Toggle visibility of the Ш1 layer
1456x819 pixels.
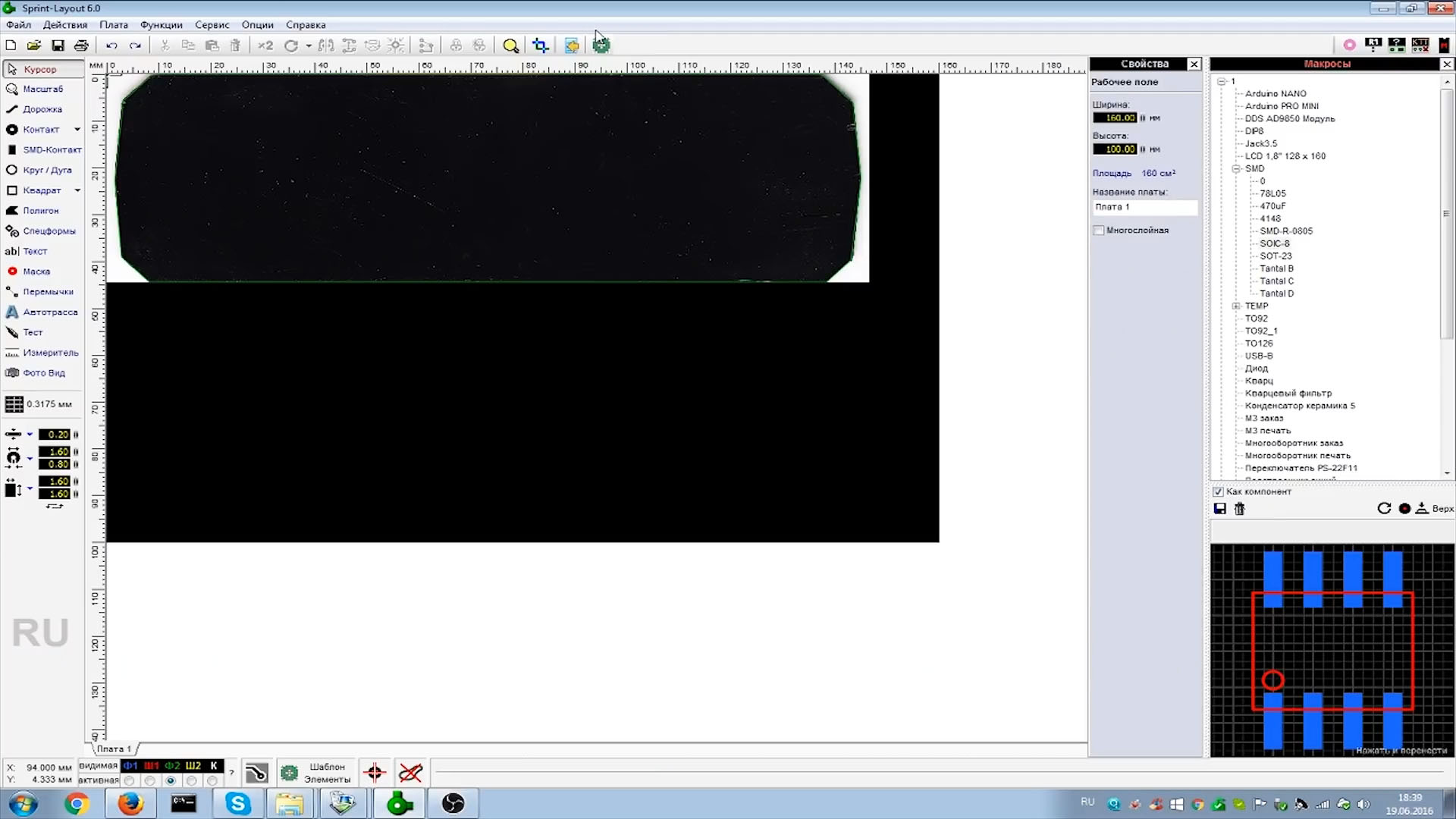tap(152, 766)
